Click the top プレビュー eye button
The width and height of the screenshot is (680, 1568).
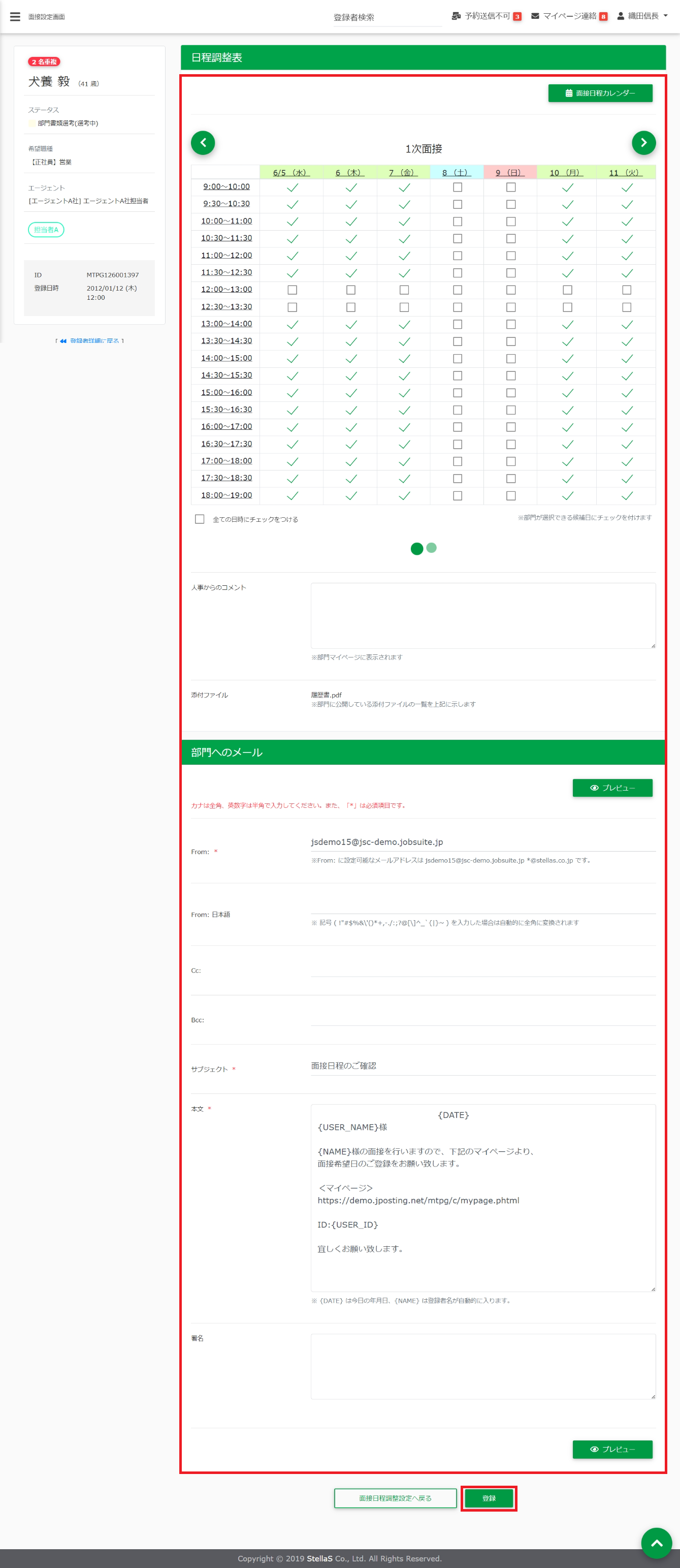point(612,788)
